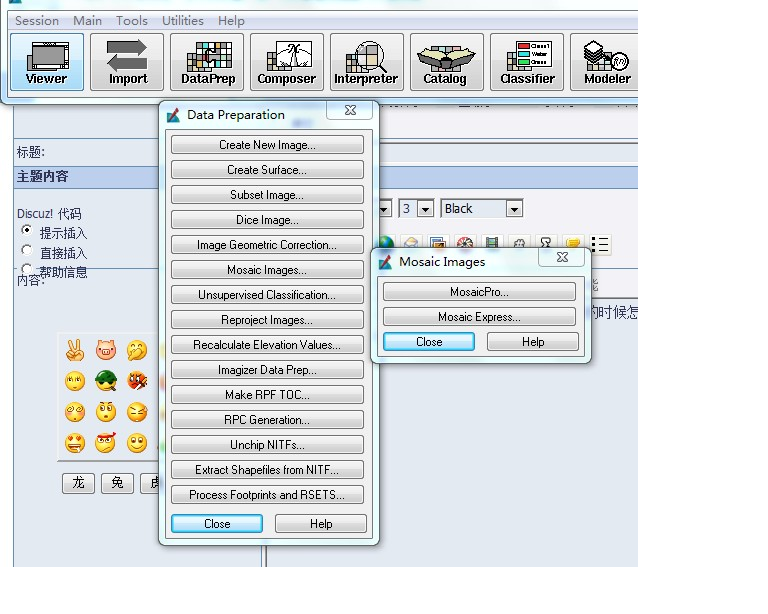
Task: Insert the angry smoking emoticon
Action: click(x=137, y=380)
